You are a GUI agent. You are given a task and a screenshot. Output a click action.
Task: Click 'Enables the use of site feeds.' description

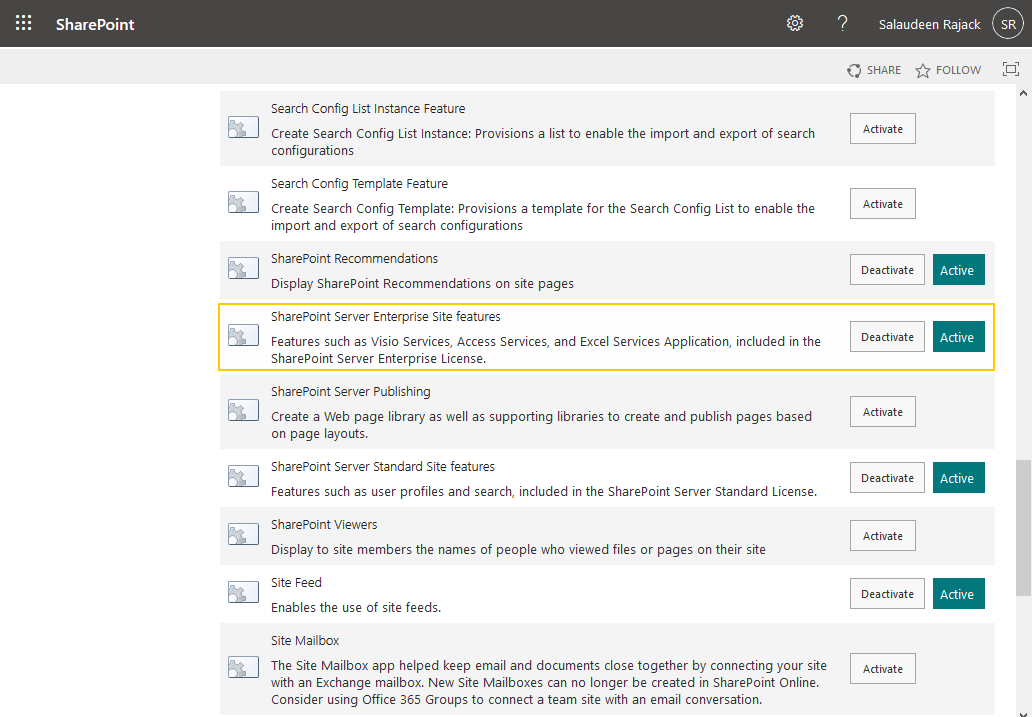point(356,608)
